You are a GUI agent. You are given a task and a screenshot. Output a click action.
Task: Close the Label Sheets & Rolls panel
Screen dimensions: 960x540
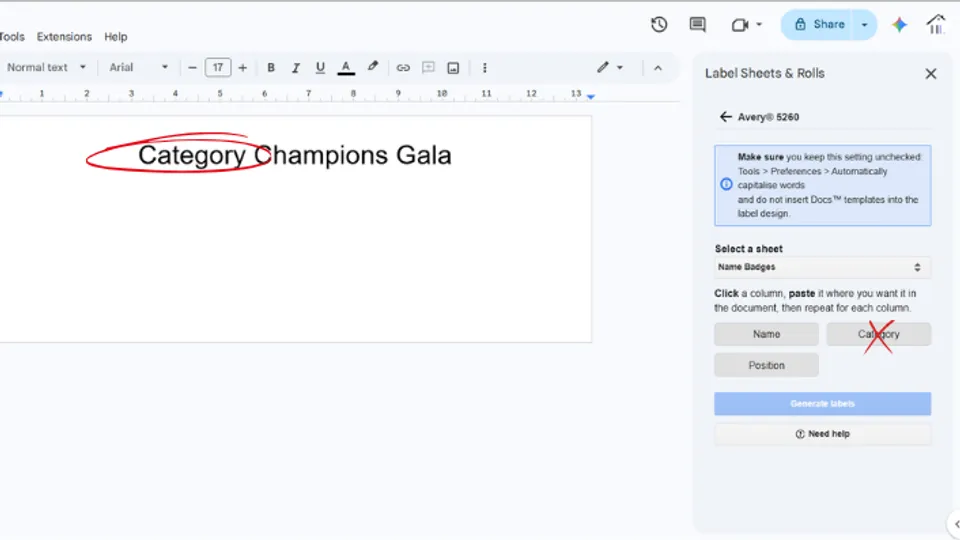click(931, 74)
